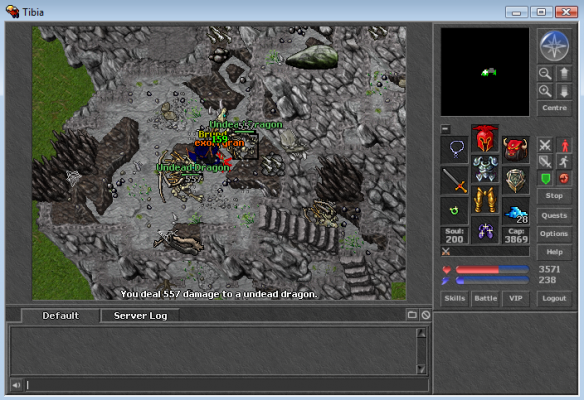Click the mana lightning icon
The width and height of the screenshot is (584, 400).
click(x=446, y=280)
